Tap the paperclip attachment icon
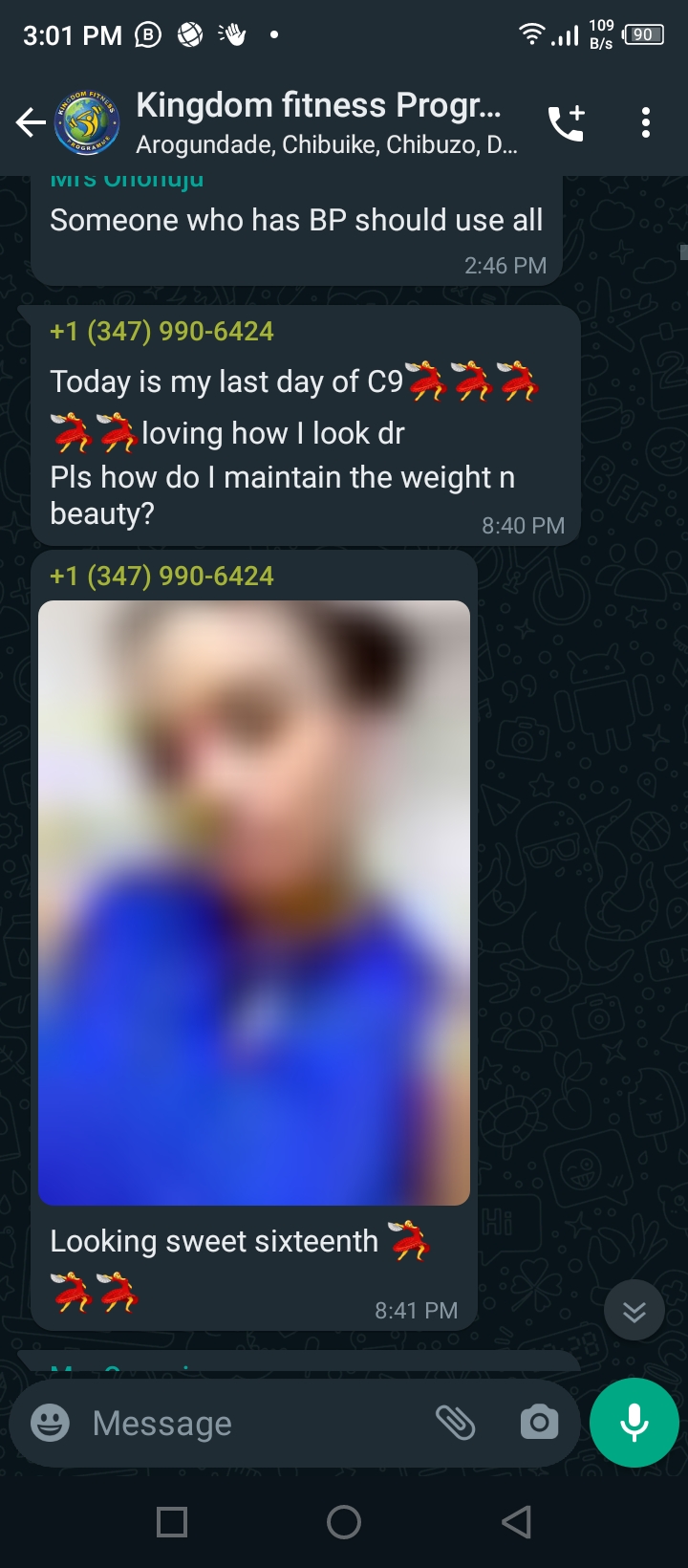This screenshot has height=1568, width=688. point(456,1423)
